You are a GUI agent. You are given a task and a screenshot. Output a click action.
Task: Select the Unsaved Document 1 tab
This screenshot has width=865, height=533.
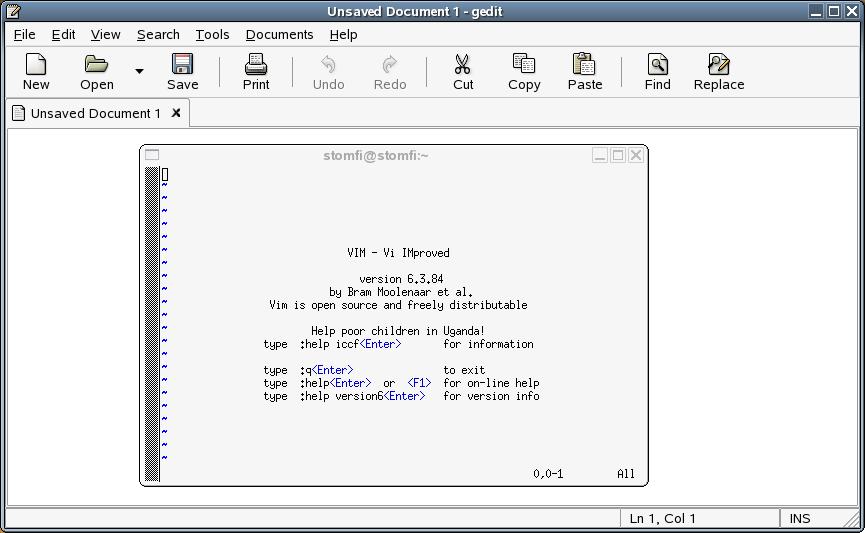click(95, 113)
